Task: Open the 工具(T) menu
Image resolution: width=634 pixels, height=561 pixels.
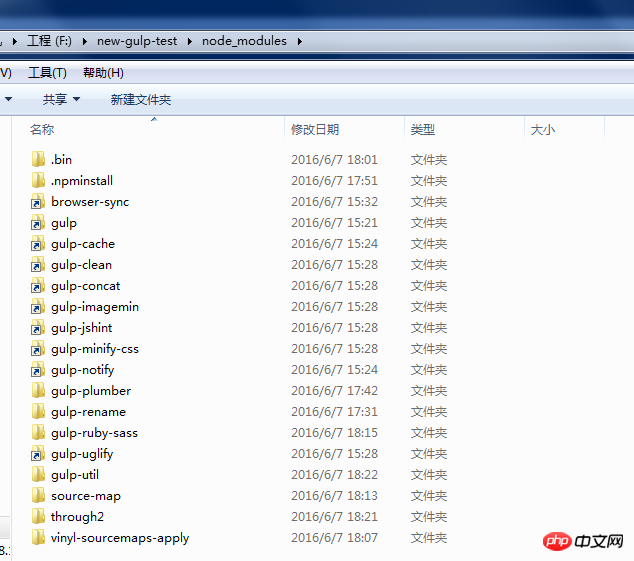Action: point(47,73)
